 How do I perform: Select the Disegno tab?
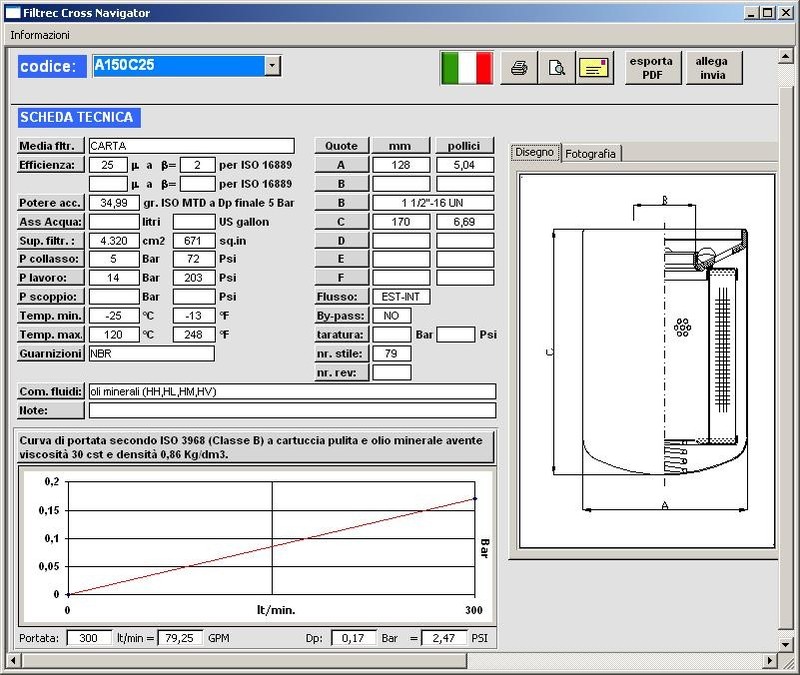[534, 153]
